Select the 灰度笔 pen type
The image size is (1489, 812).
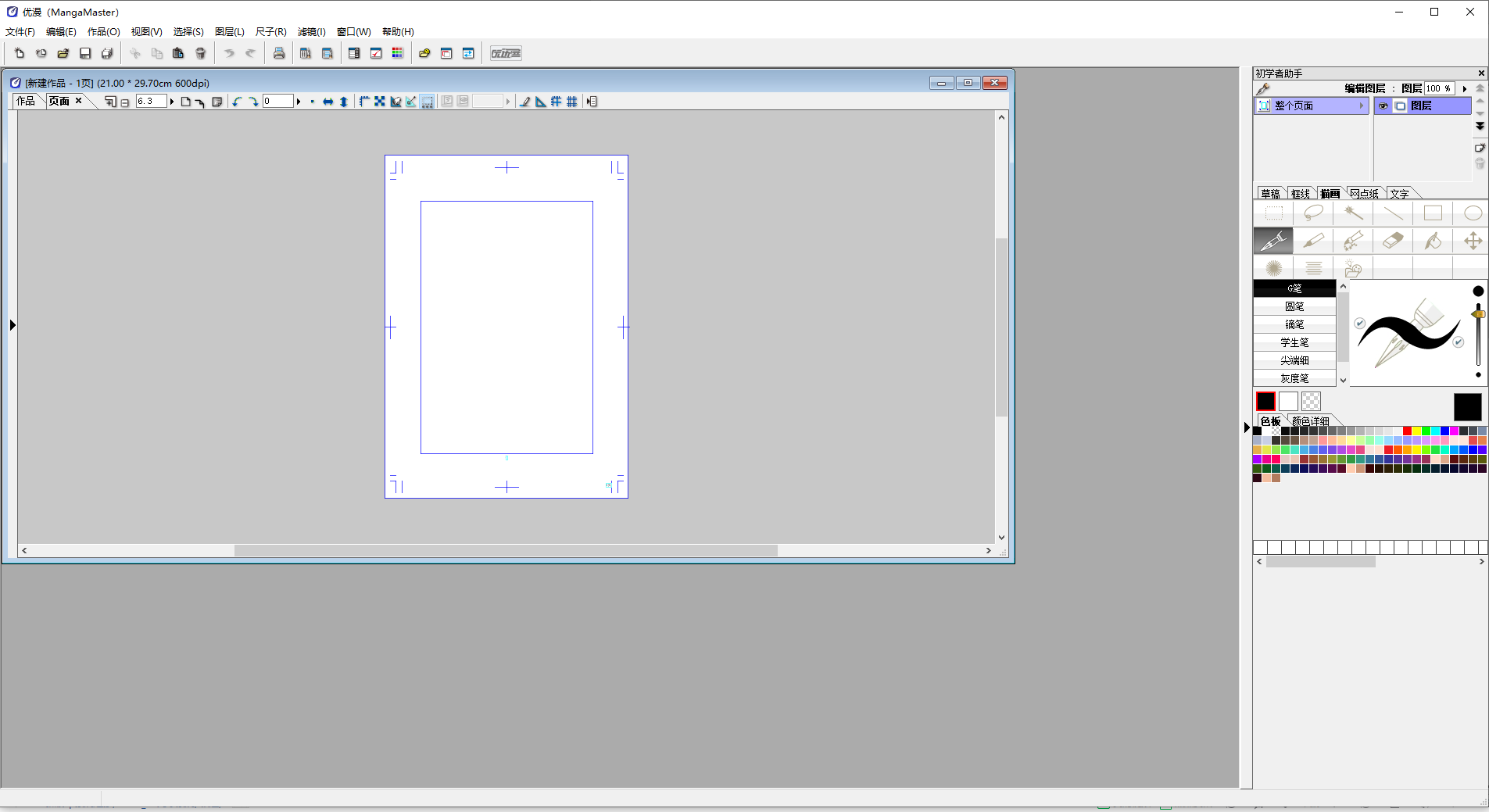(x=1294, y=378)
